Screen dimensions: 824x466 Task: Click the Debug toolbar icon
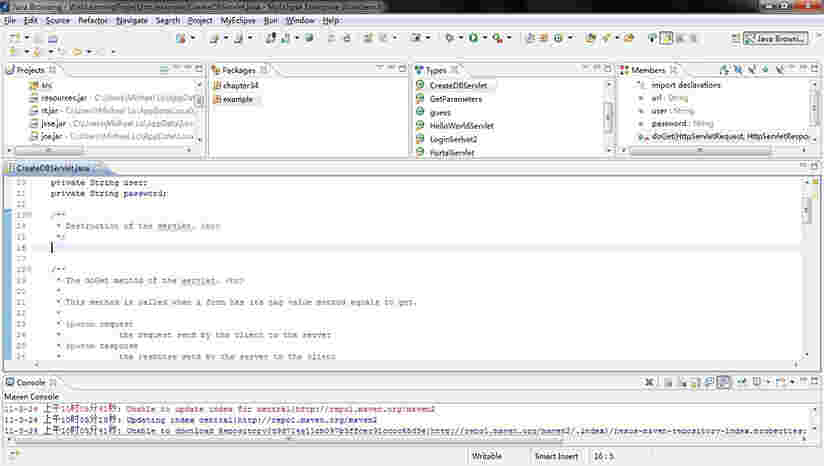(x=449, y=38)
